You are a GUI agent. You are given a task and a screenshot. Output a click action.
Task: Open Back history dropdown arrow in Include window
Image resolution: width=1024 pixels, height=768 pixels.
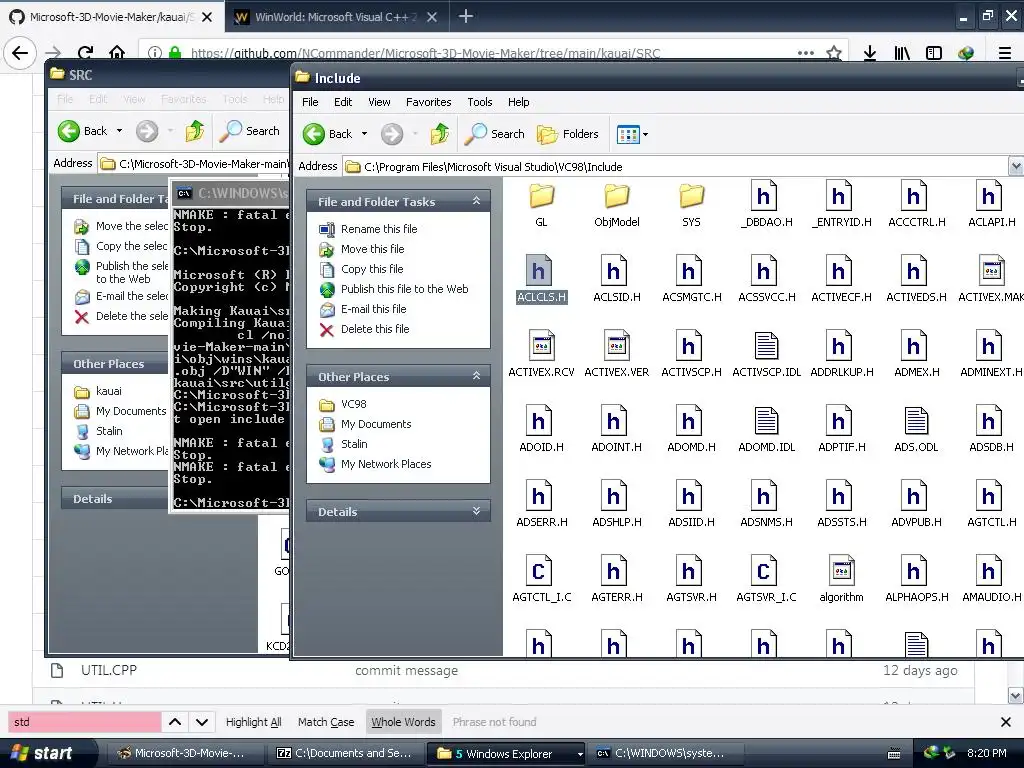(x=364, y=134)
